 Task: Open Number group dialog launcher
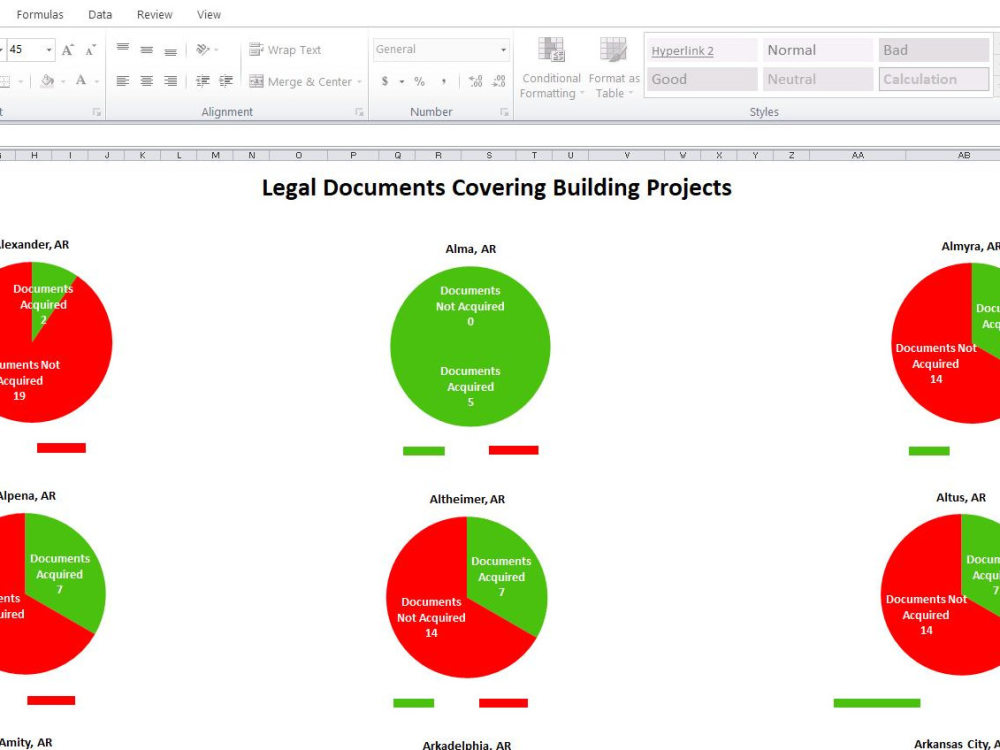pyautogui.click(x=504, y=112)
